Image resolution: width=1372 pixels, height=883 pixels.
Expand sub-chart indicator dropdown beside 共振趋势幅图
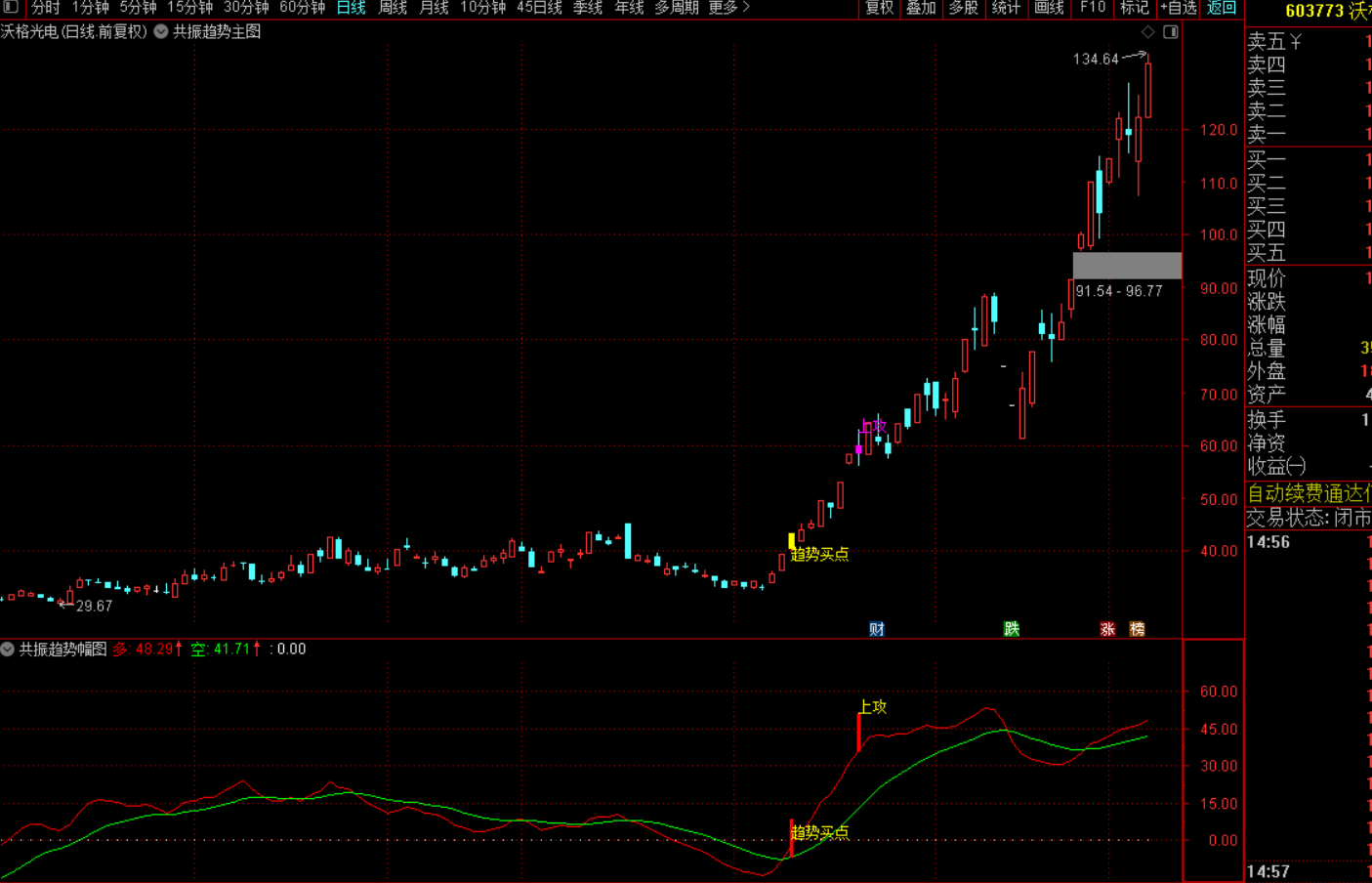pos(8,649)
